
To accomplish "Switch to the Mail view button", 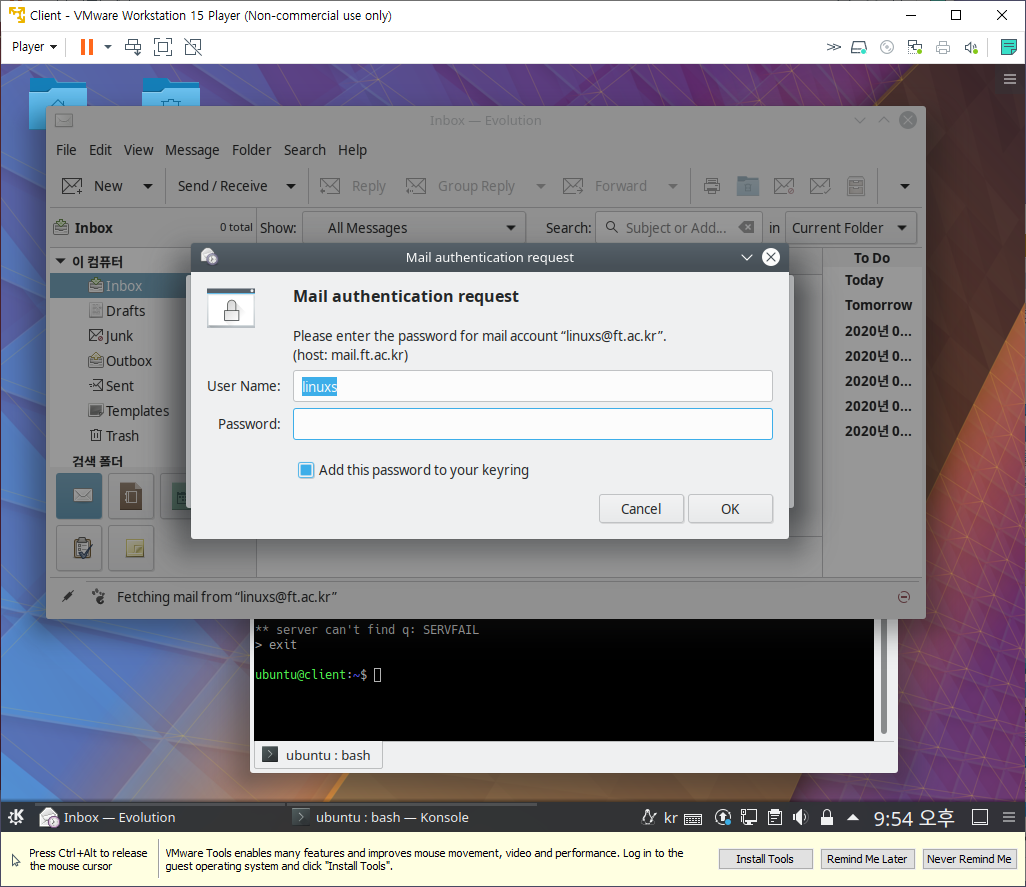I will [79, 496].
